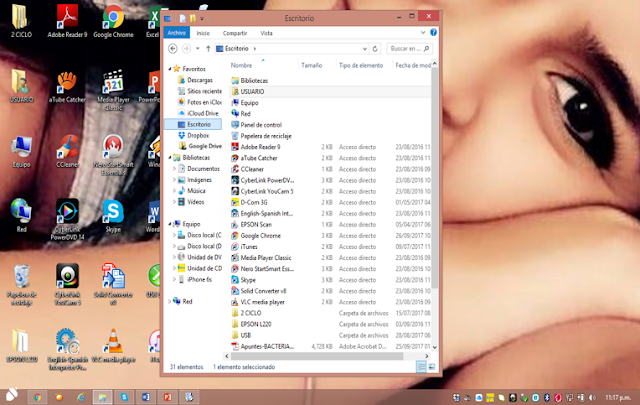Open VLC media player desktop icon
Image resolution: width=640 pixels, height=405 pixels.
click(113, 346)
